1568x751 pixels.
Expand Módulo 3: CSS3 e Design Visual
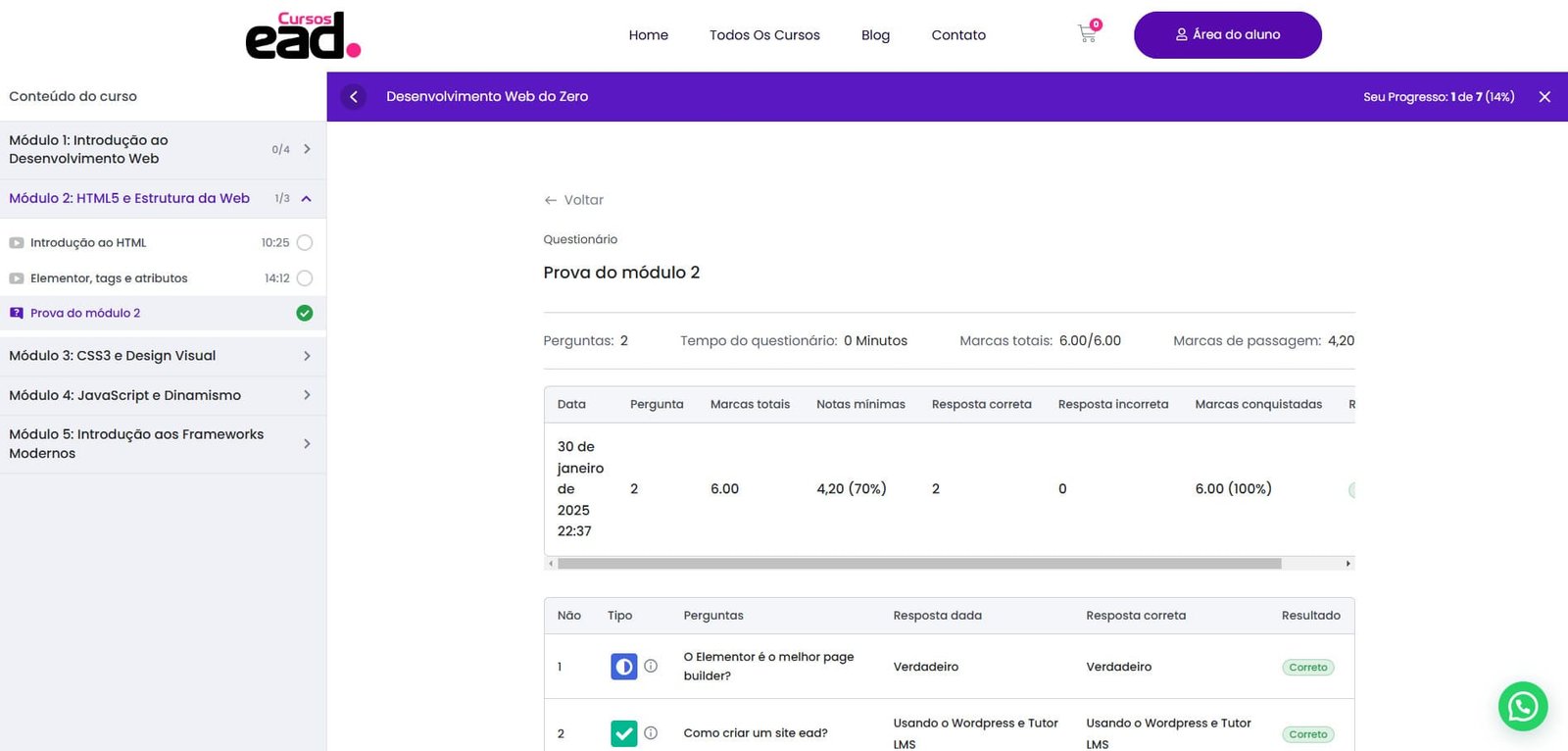point(307,356)
